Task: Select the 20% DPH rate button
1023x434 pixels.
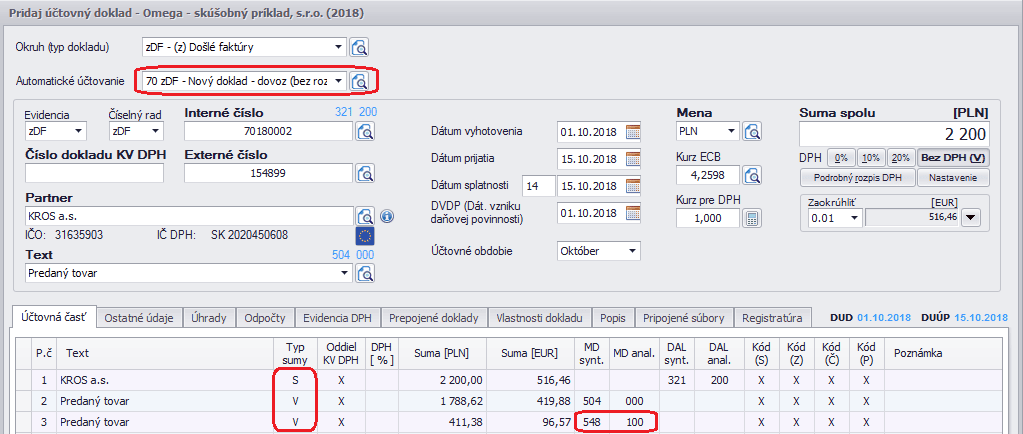Action: (x=900, y=158)
